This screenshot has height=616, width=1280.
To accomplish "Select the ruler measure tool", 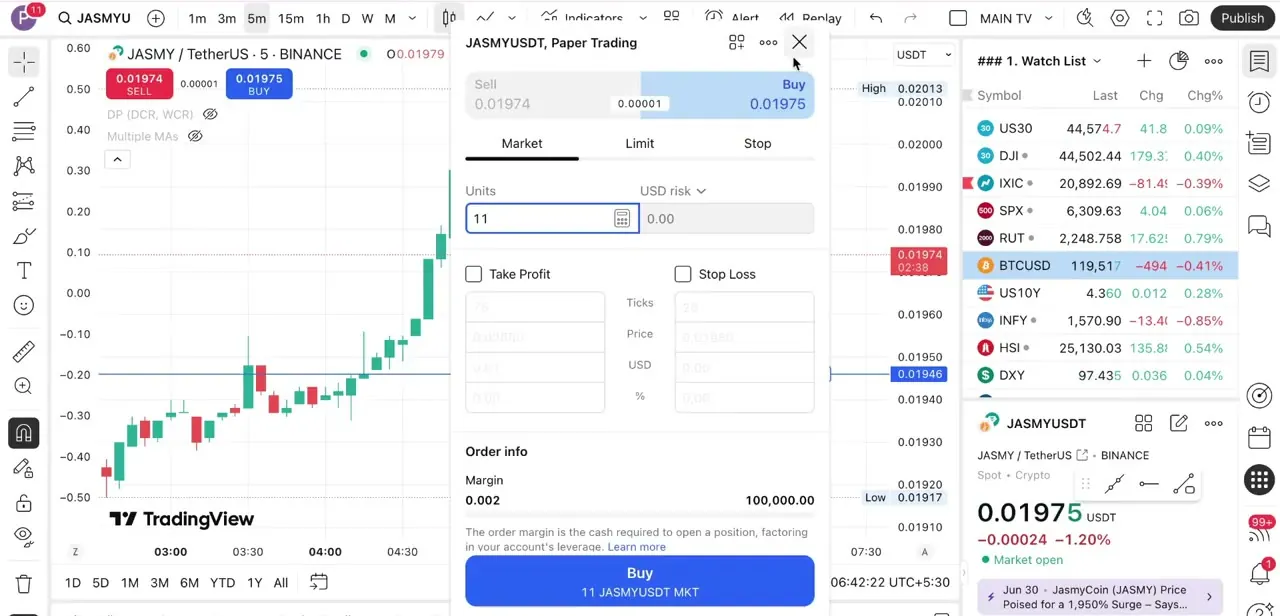I will coord(24,351).
